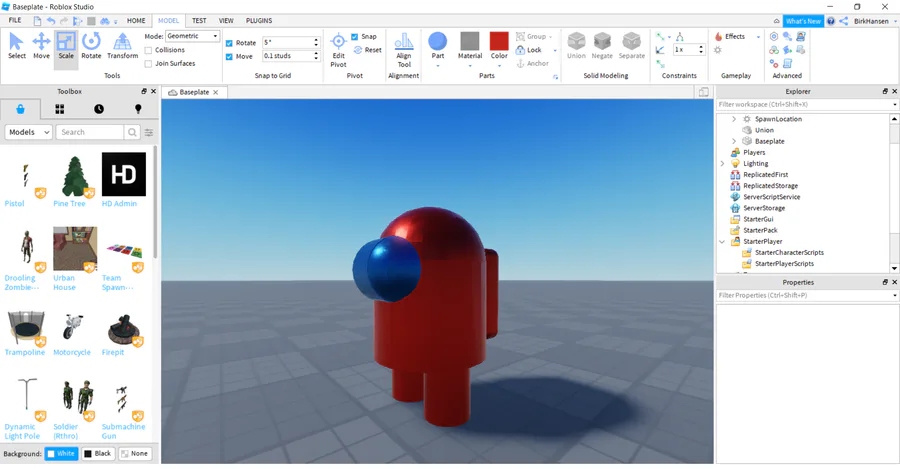Expand the Lighting tree item

coord(722,164)
